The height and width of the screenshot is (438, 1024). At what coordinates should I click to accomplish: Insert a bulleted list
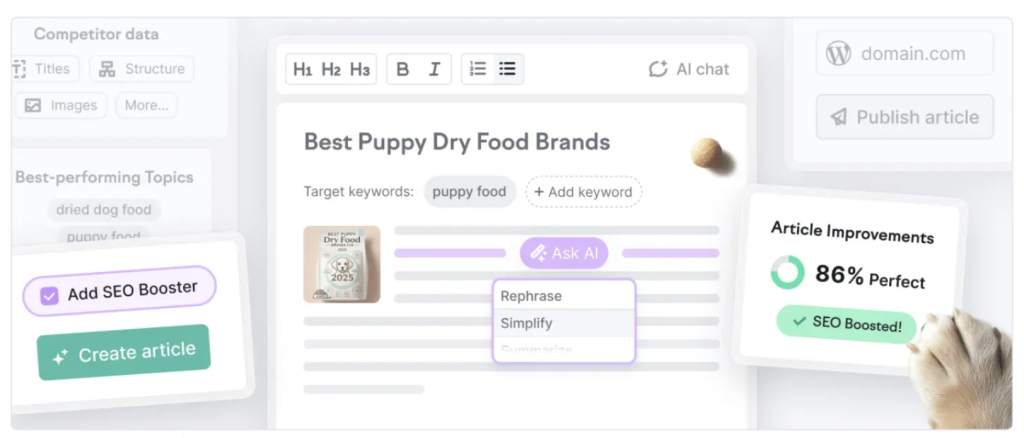click(507, 69)
